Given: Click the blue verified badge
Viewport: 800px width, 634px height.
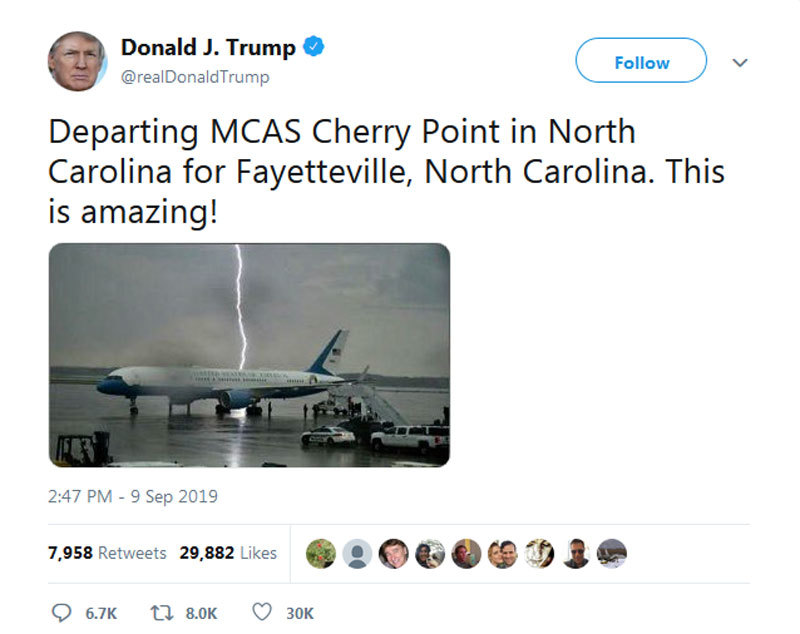Looking at the screenshot, I should click(x=312, y=47).
